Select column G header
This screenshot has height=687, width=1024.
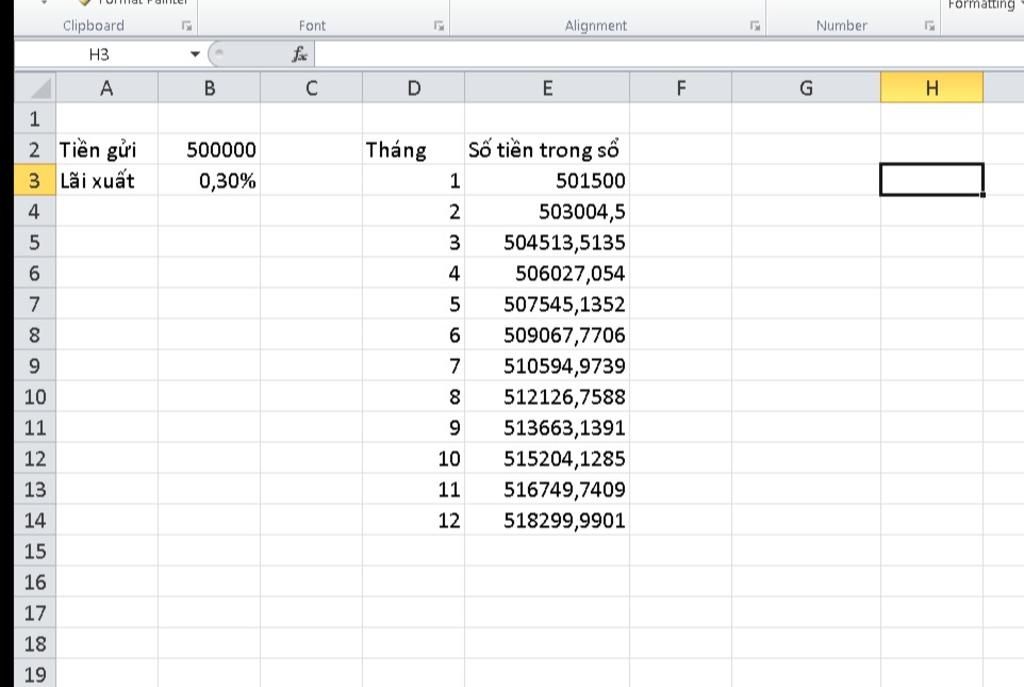806,88
